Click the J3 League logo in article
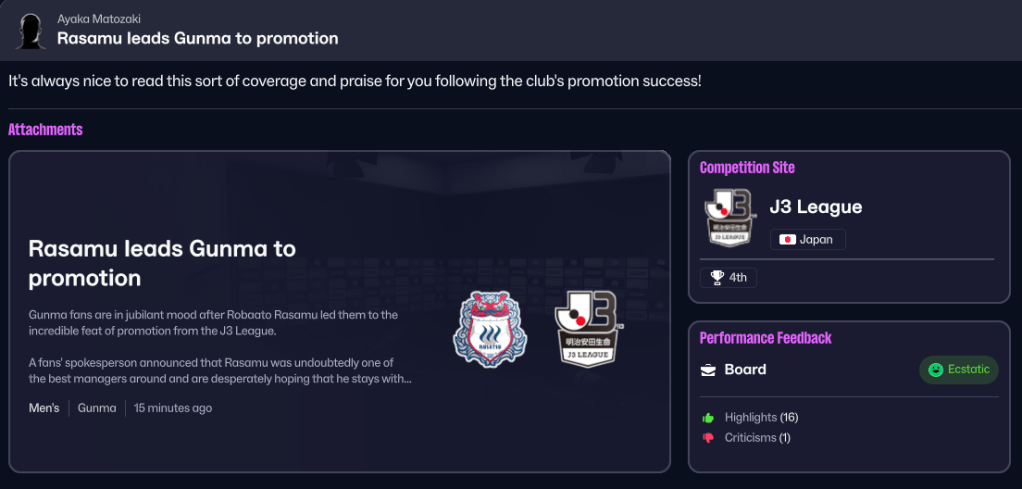This screenshot has width=1022, height=489. click(587, 327)
